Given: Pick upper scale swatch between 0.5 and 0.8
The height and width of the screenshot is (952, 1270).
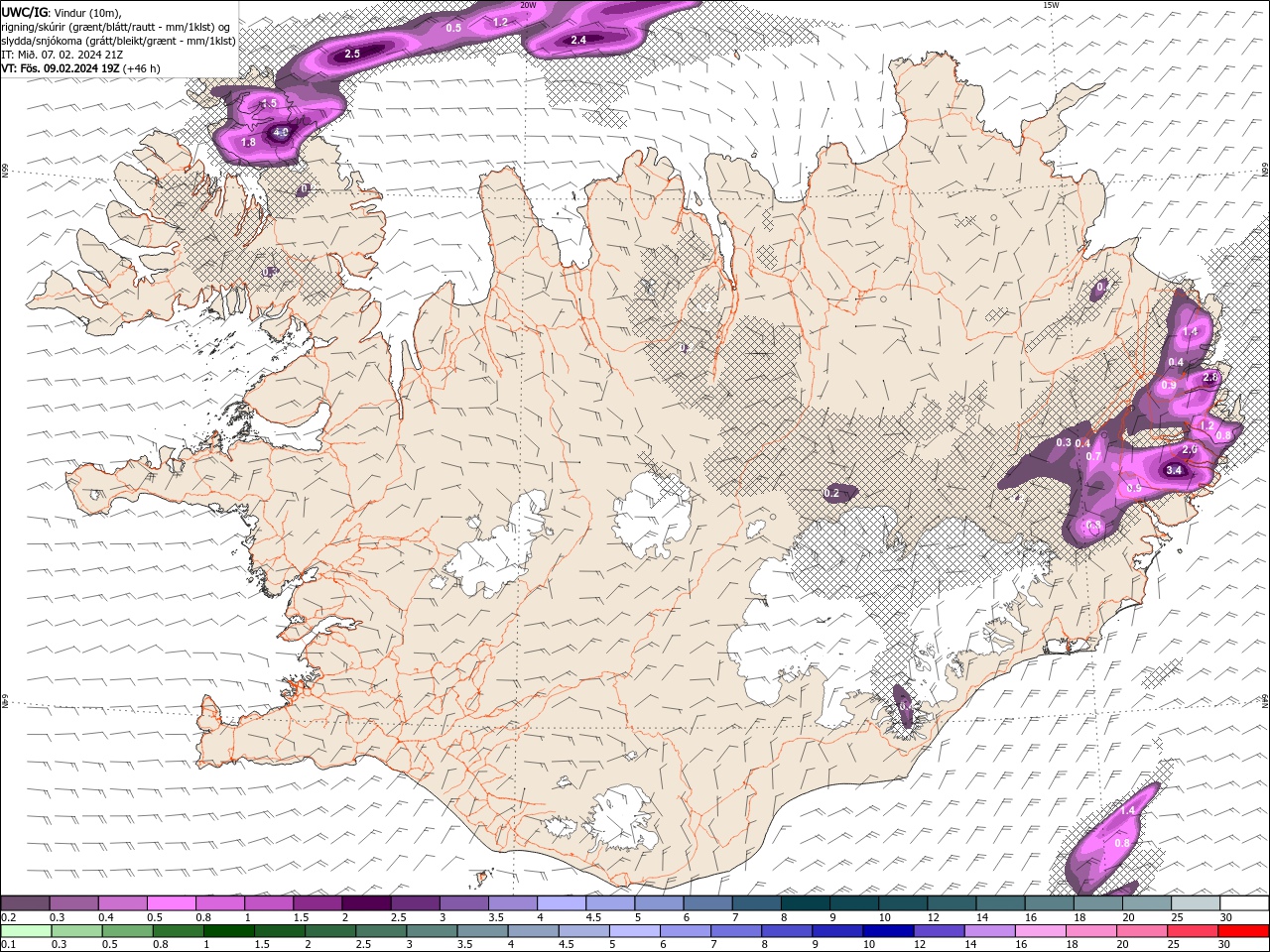Looking at the screenshot, I should (171, 903).
